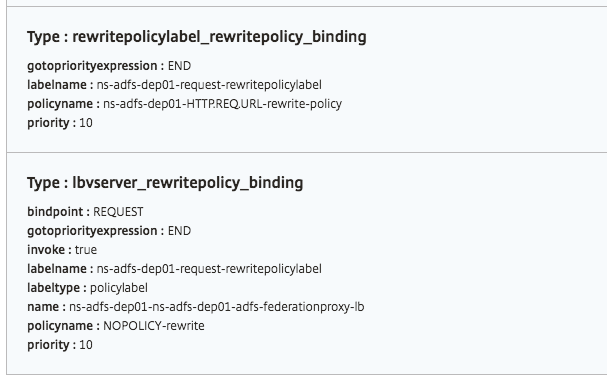Click the invoke true value
This screenshot has height=388, width=607.
86,250
